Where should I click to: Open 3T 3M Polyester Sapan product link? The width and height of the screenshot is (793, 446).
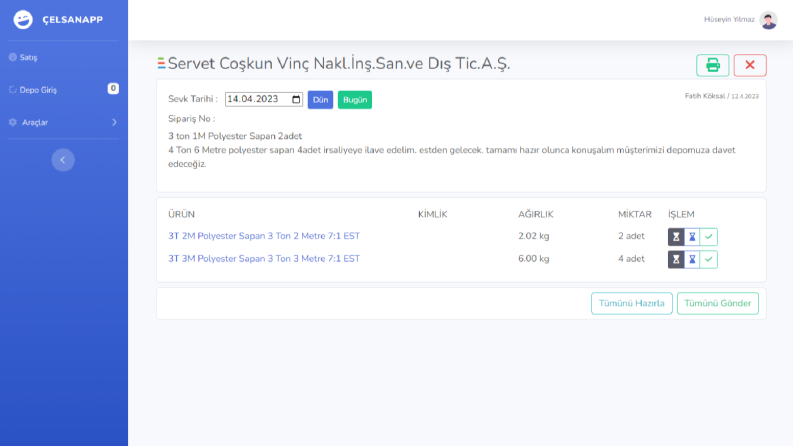coord(264,259)
